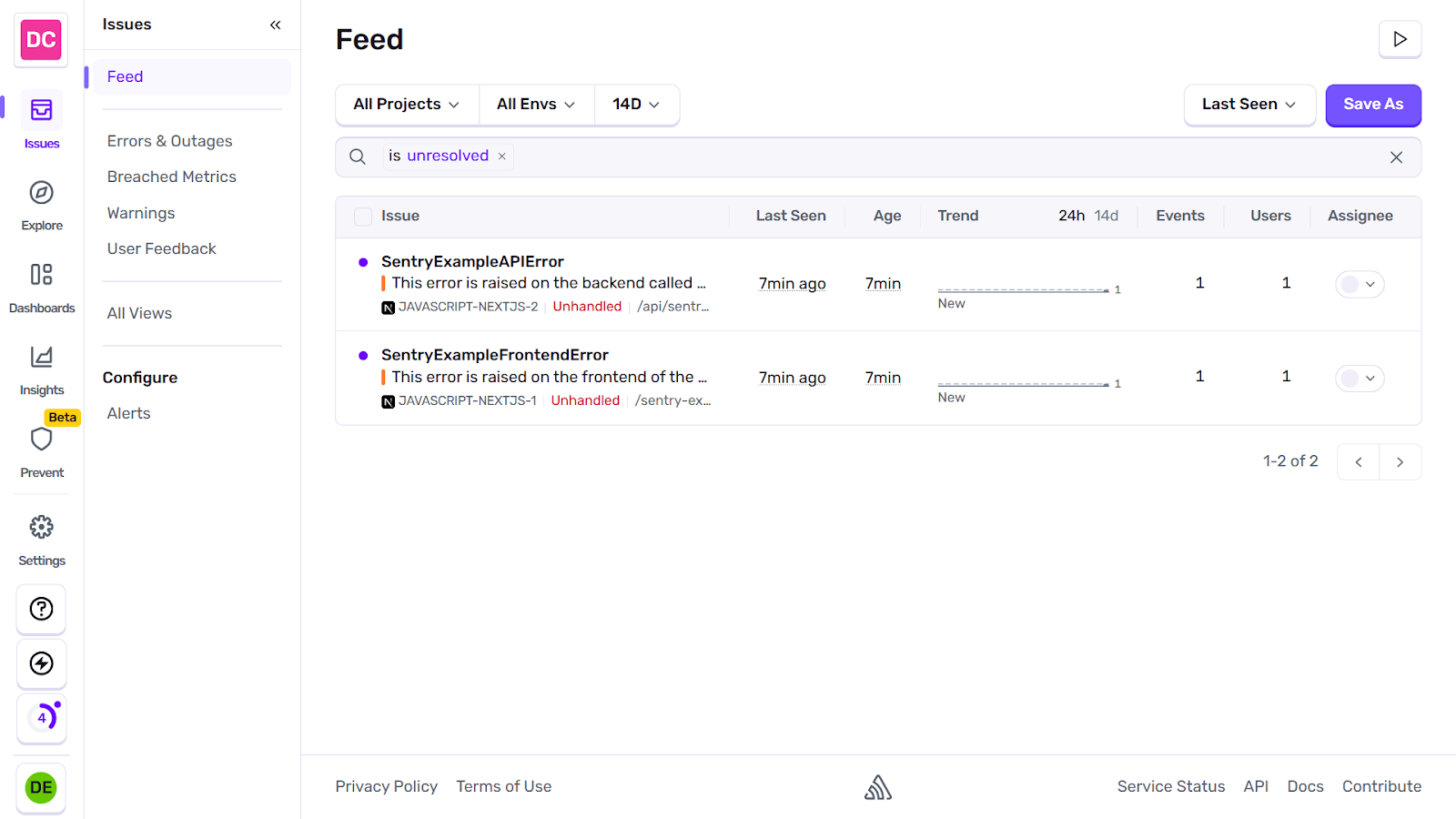Screen dimensions: 1456x819
Task: Click the onboarding progress ring indicator
Action: point(41,718)
